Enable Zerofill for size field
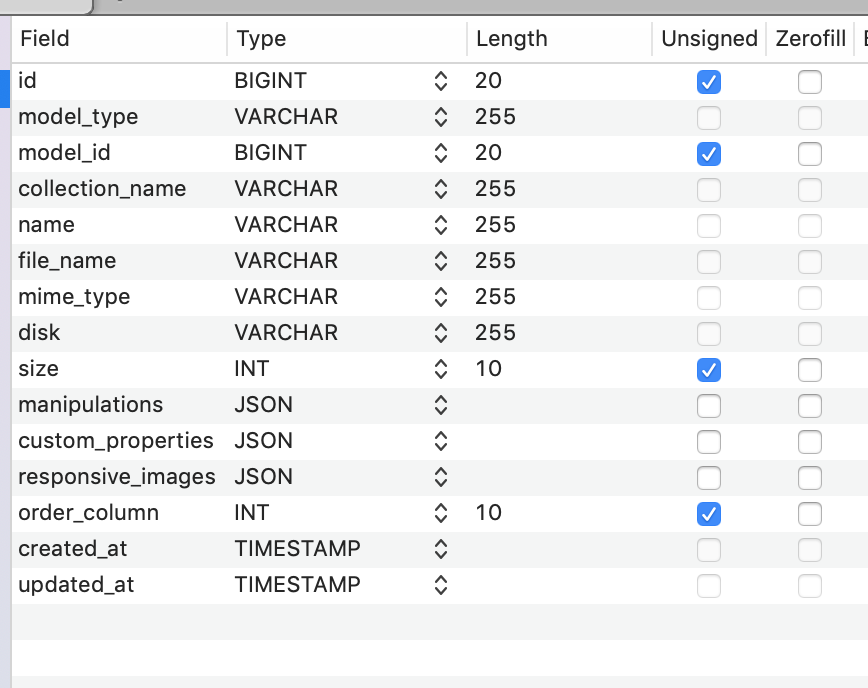Screen dimensions: 868x688 click(x=810, y=370)
